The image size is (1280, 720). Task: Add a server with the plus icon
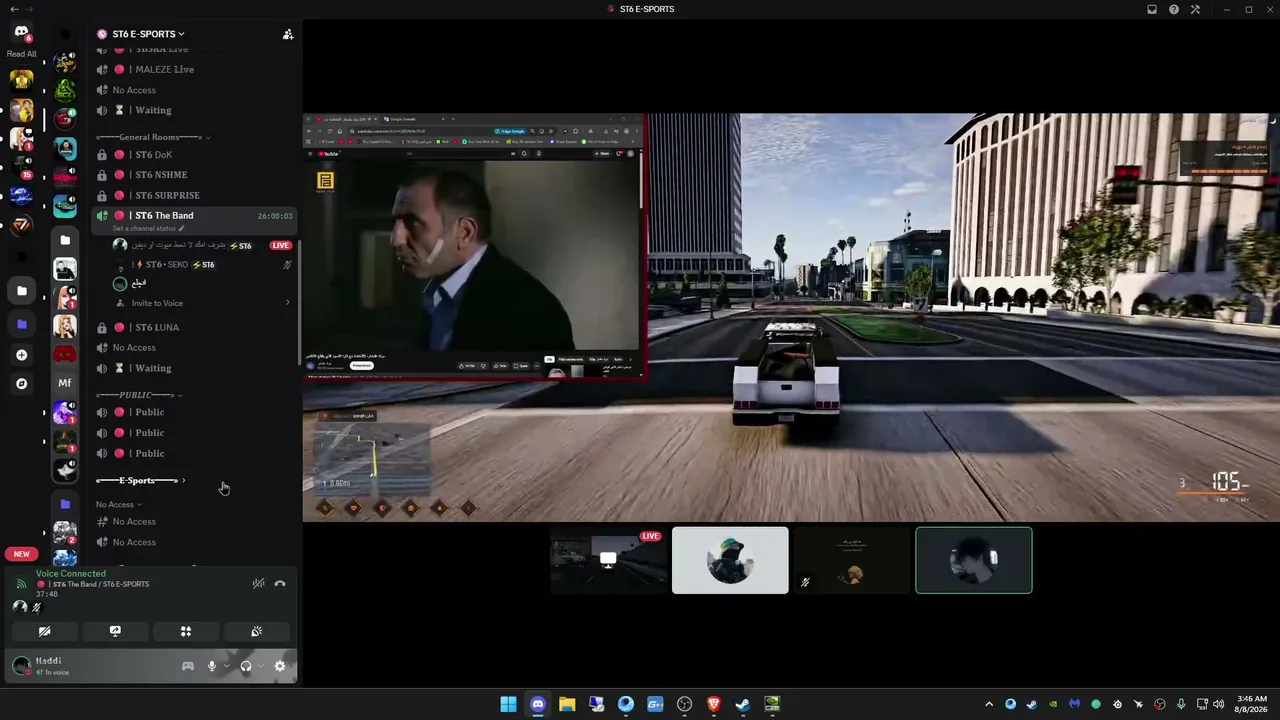[x=21, y=355]
